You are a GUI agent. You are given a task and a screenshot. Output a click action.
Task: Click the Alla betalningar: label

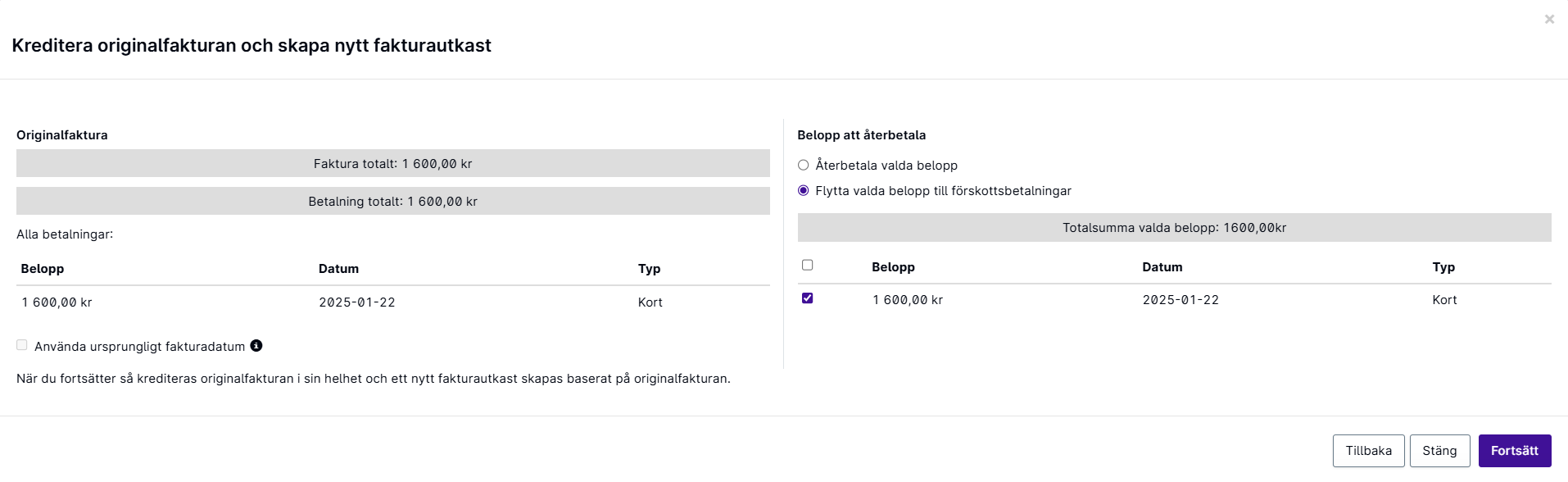point(65,234)
